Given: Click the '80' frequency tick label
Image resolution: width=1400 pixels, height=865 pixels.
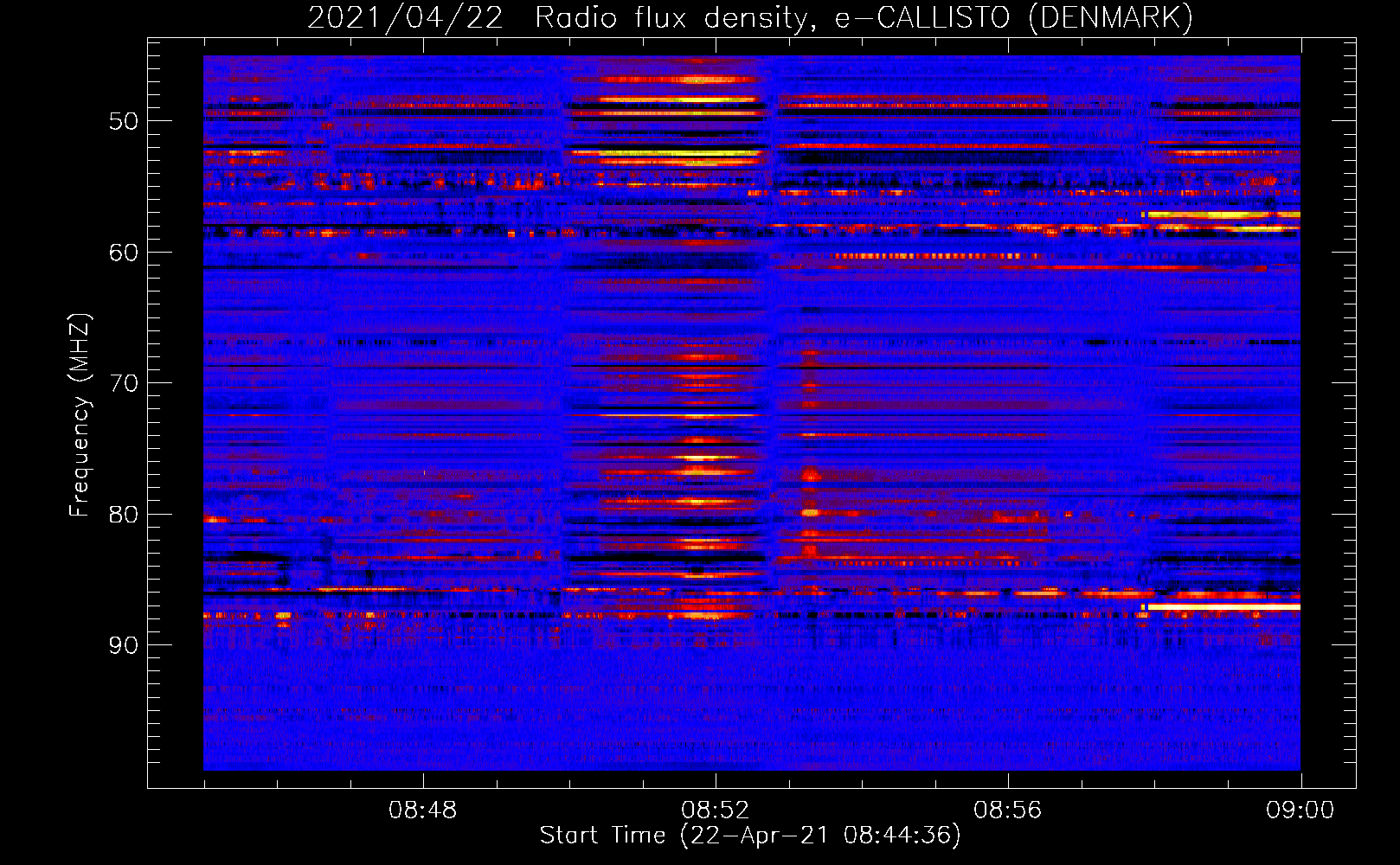Looking at the screenshot, I should click(x=124, y=515).
